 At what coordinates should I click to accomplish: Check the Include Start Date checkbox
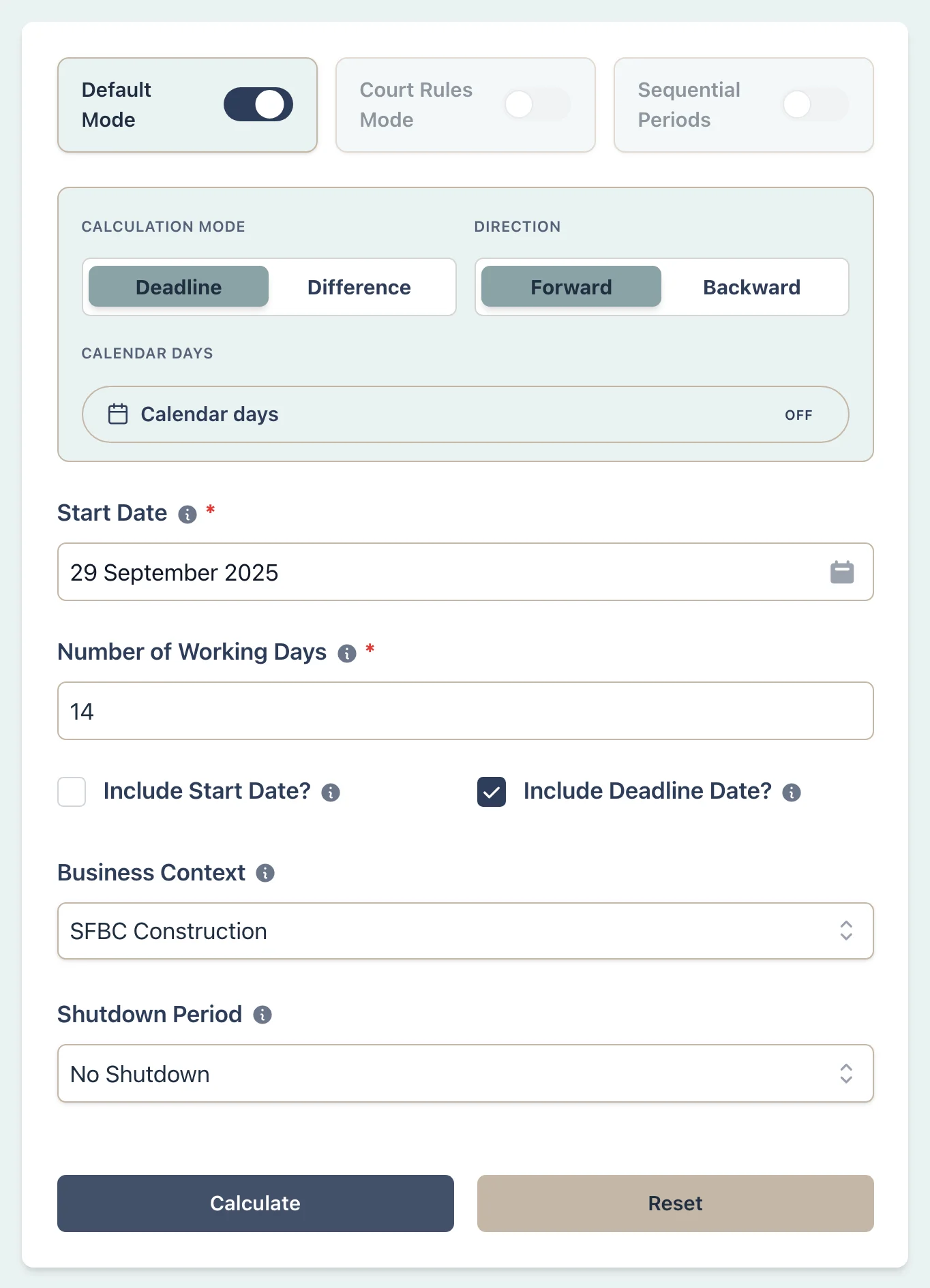coord(71,793)
